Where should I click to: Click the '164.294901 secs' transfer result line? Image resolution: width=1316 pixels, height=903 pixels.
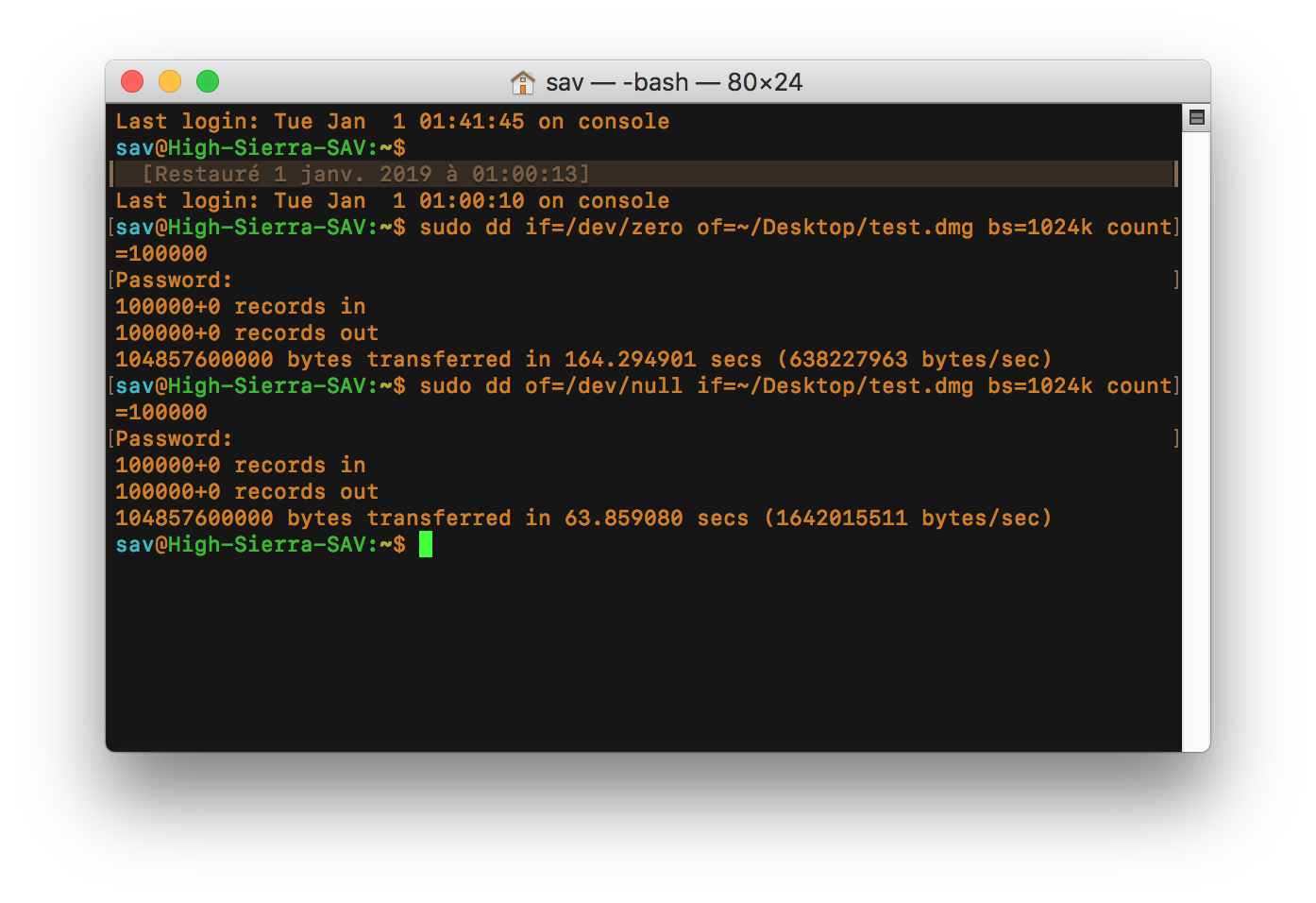pos(583,359)
